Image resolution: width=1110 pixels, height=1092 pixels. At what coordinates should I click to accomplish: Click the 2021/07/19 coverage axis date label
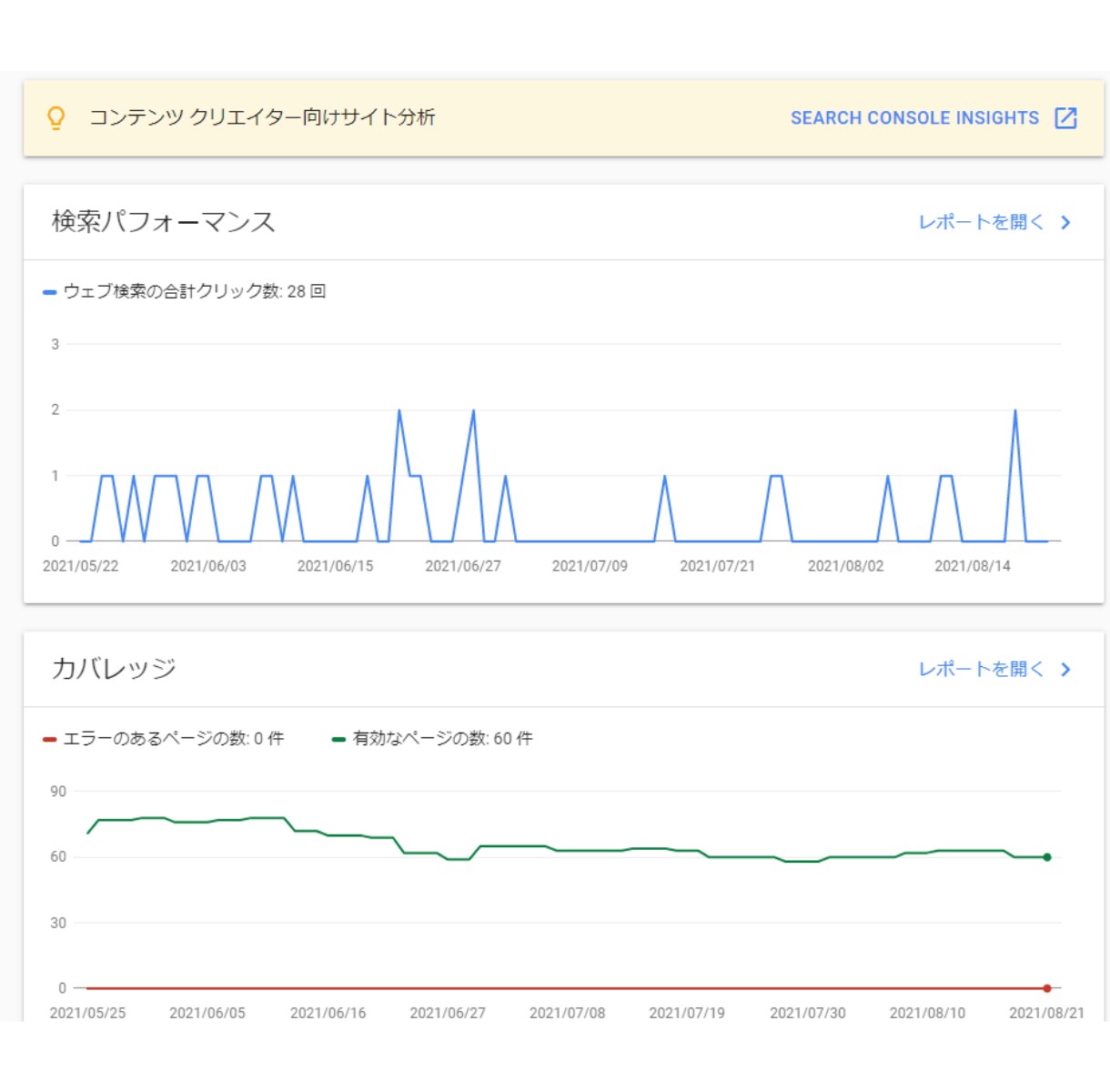coord(687,1013)
